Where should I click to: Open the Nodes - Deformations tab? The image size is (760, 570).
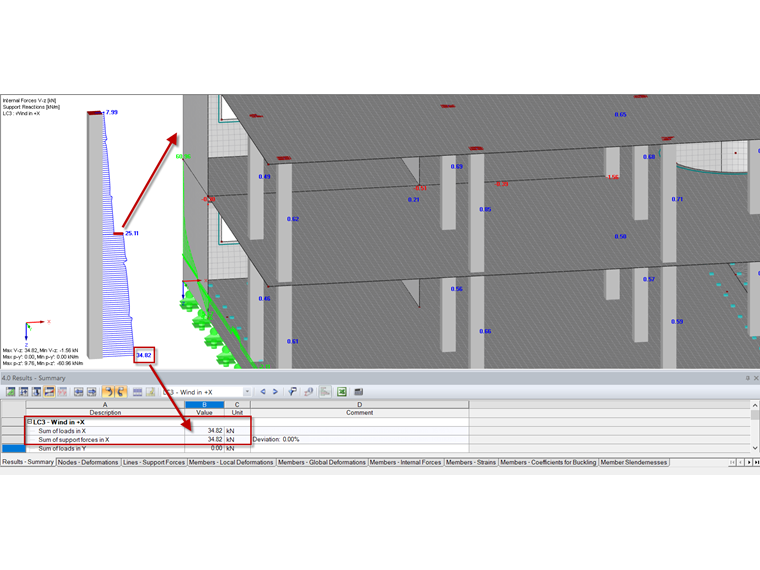tap(88, 462)
